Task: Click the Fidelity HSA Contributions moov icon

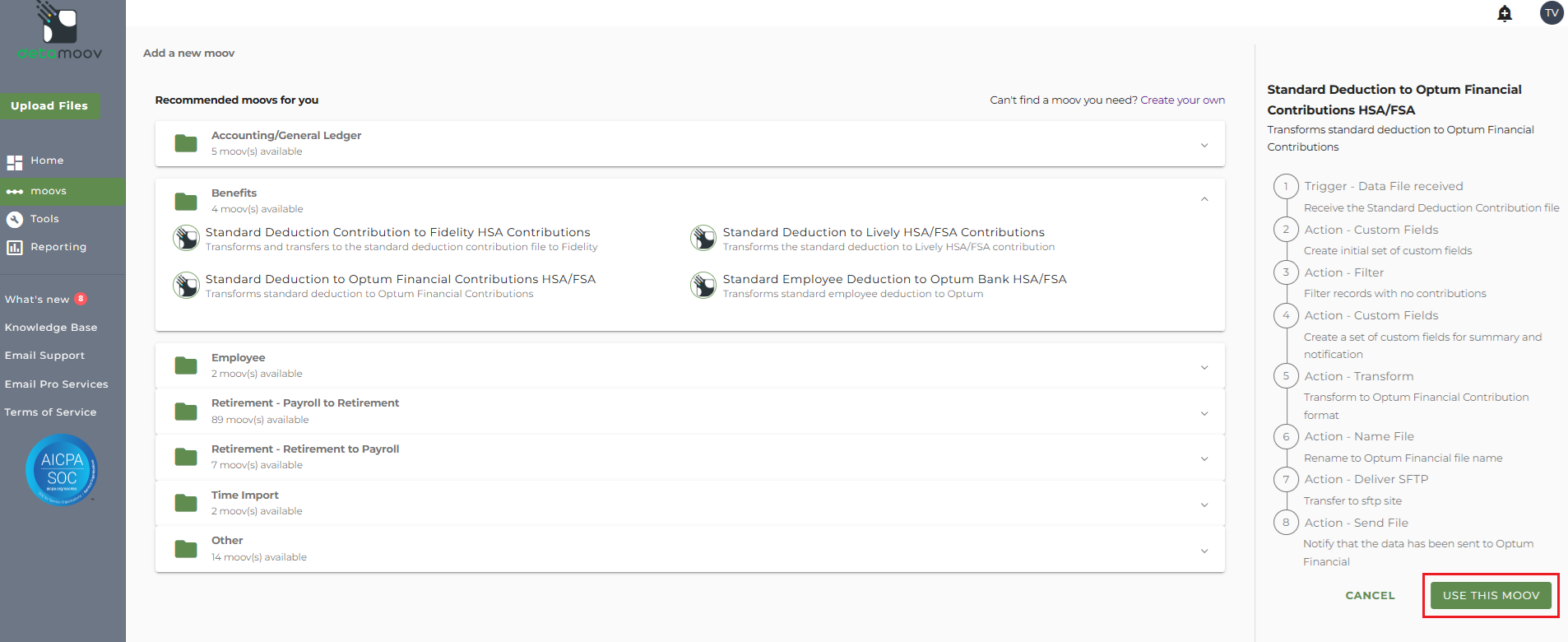Action: [186, 239]
